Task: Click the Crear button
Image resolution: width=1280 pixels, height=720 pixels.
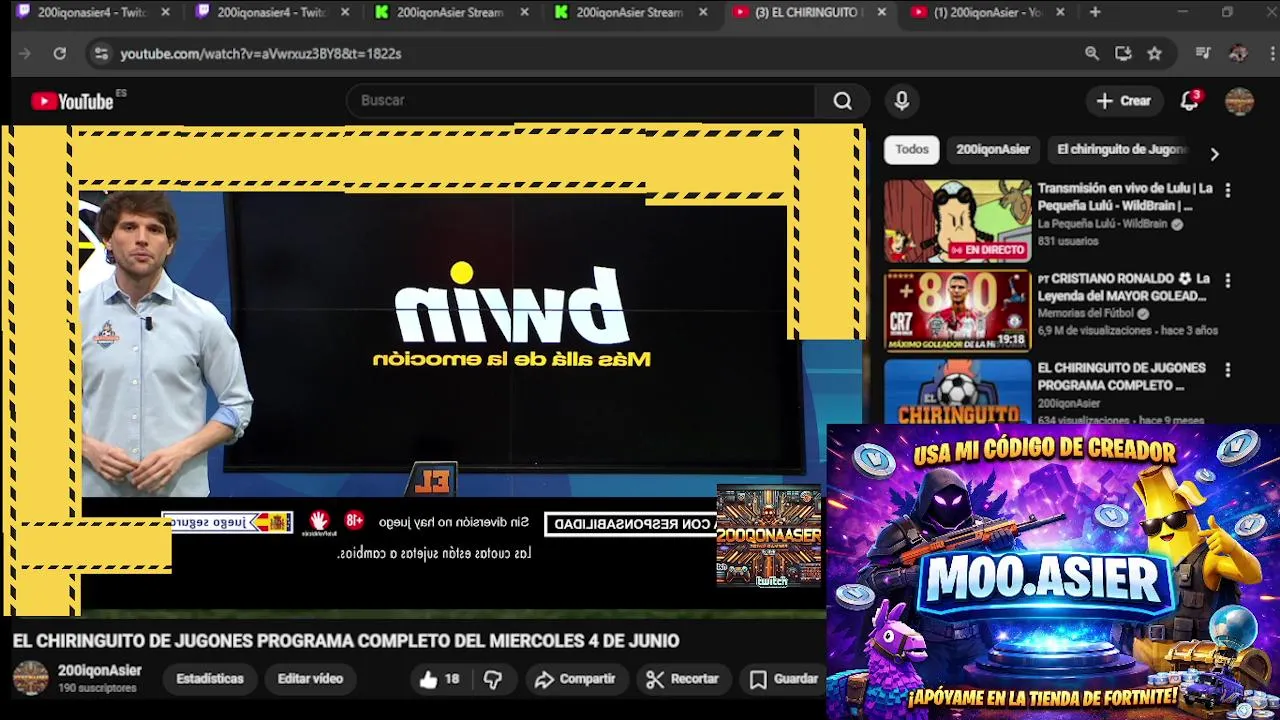Action: 1124,101
